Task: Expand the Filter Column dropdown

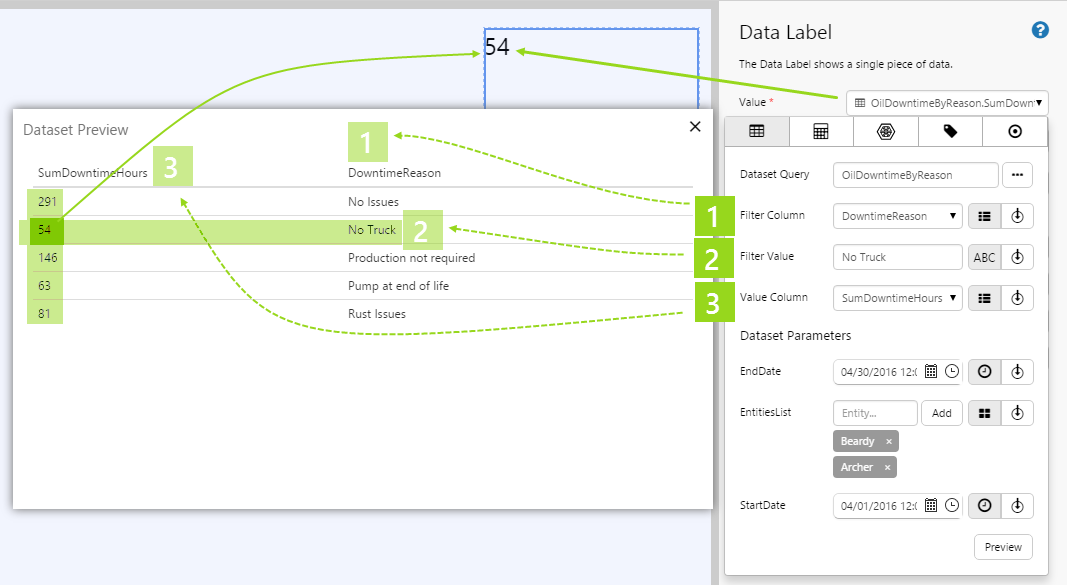Action: click(897, 216)
